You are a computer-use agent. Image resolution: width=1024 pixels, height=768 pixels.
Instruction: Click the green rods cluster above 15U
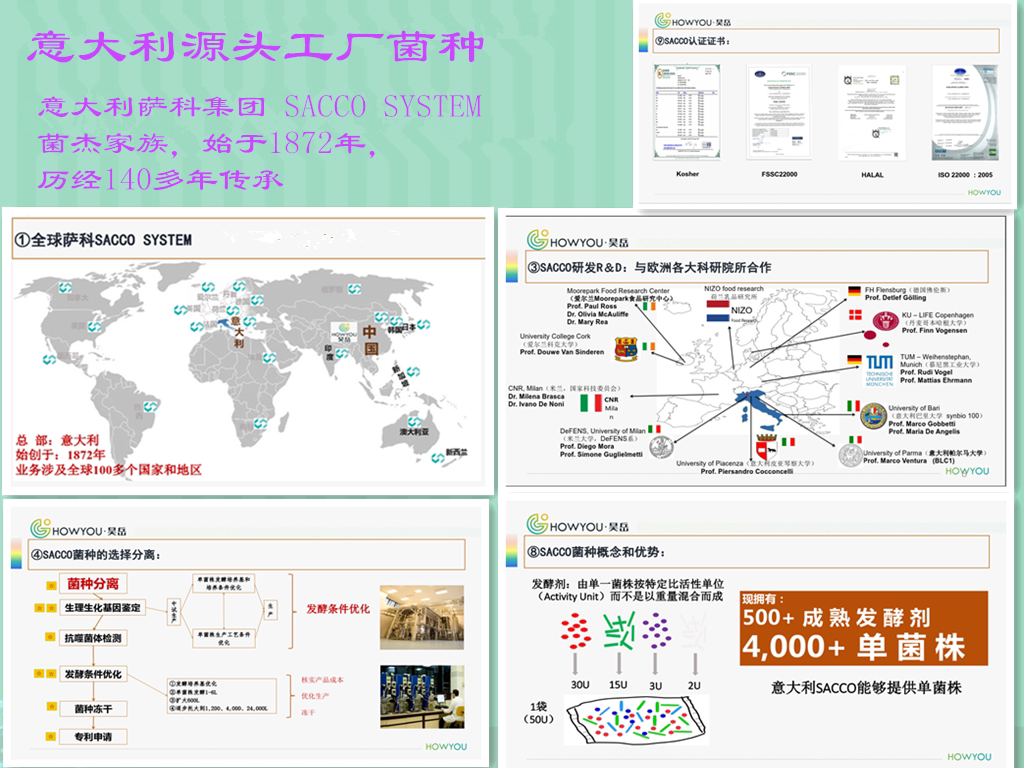click(x=619, y=631)
